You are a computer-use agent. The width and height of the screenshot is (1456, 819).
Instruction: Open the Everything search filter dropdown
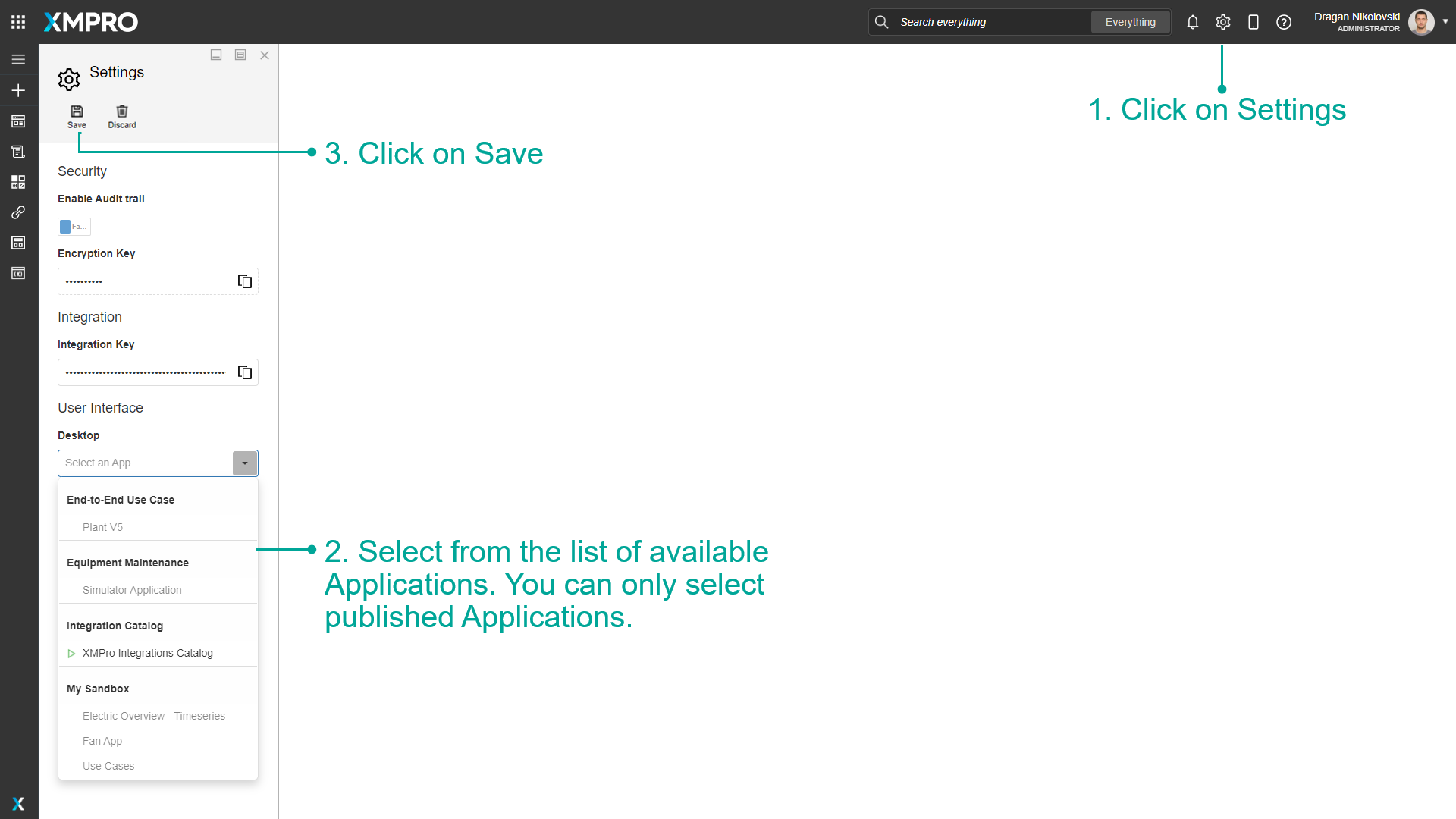pos(1131,22)
